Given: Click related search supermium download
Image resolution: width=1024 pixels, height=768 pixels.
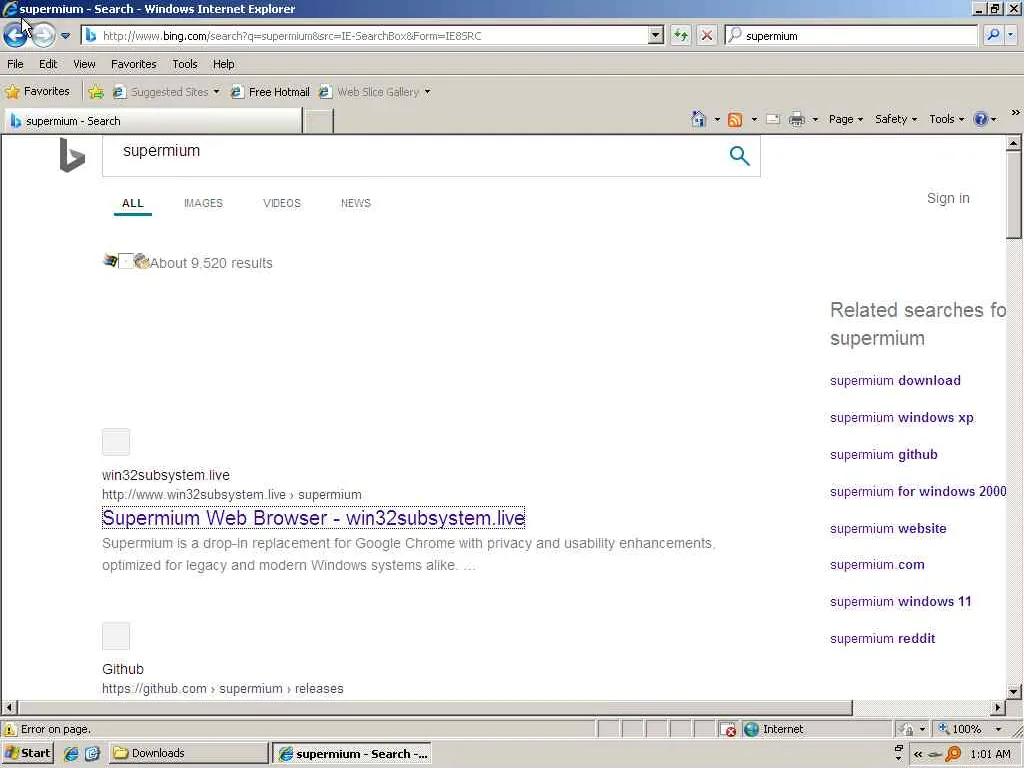Looking at the screenshot, I should coord(895,381).
